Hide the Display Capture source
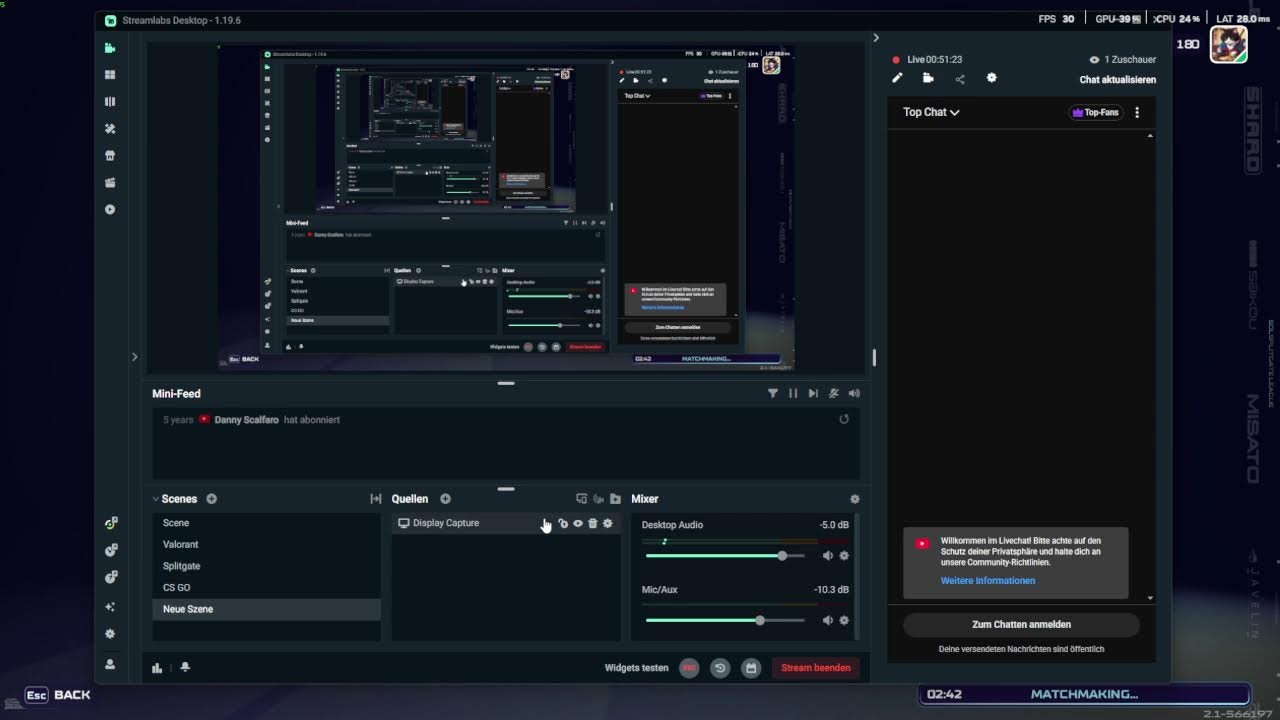The image size is (1280, 720). tap(578, 523)
